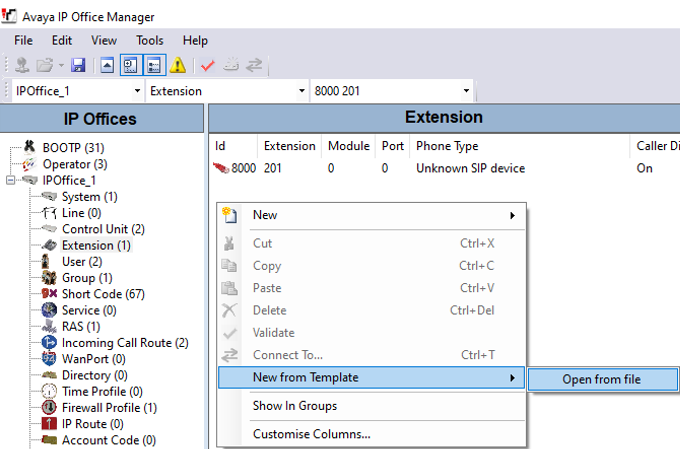Click the Save Configuration floppy disk icon

click(x=78, y=66)
